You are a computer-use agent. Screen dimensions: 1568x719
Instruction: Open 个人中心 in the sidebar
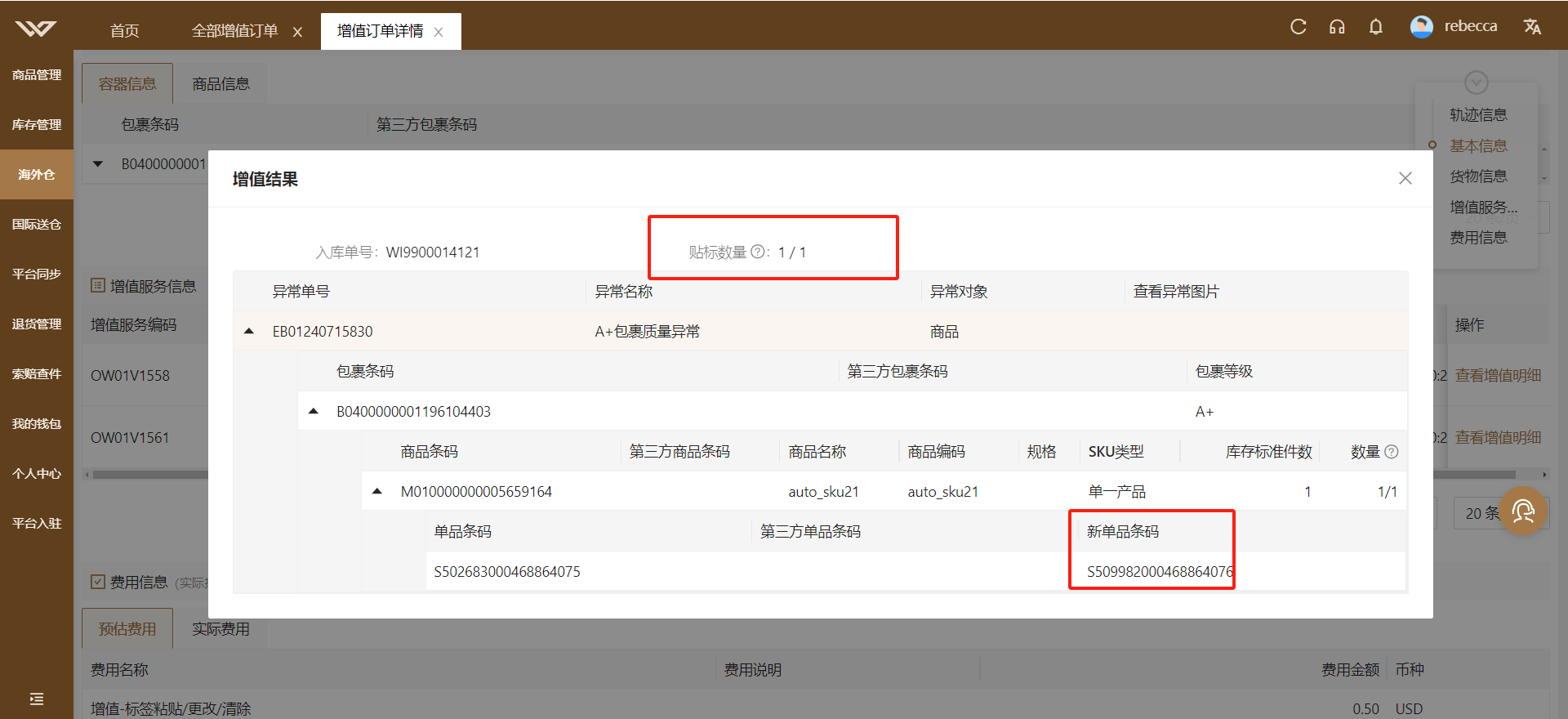pos(37,473)
